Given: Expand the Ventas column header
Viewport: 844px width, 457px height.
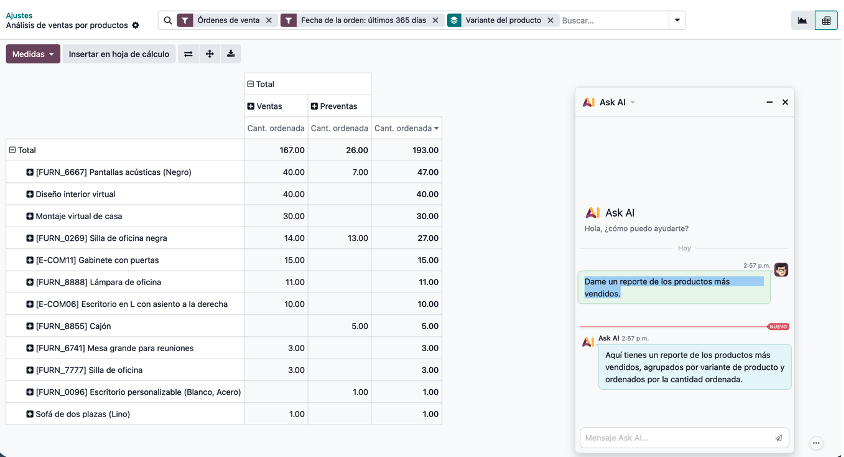Looking at the screenshot, I should coord(251,106).
